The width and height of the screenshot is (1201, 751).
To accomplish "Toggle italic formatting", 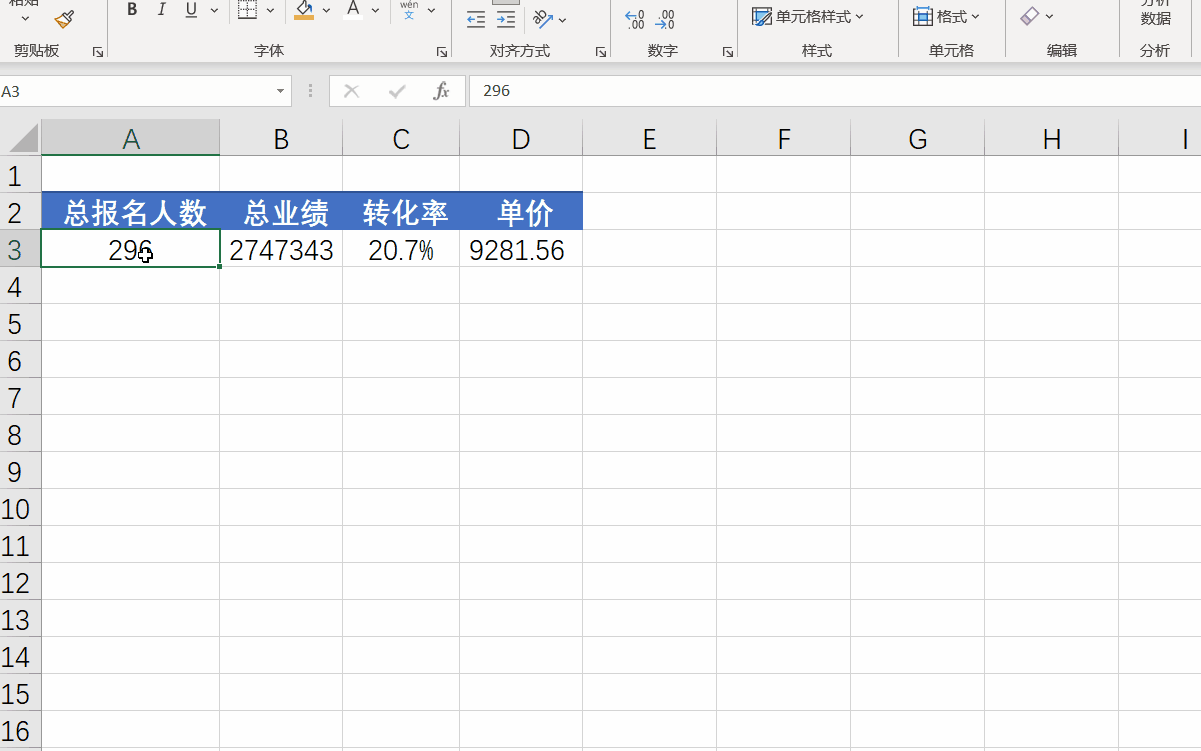I will 161,11.
